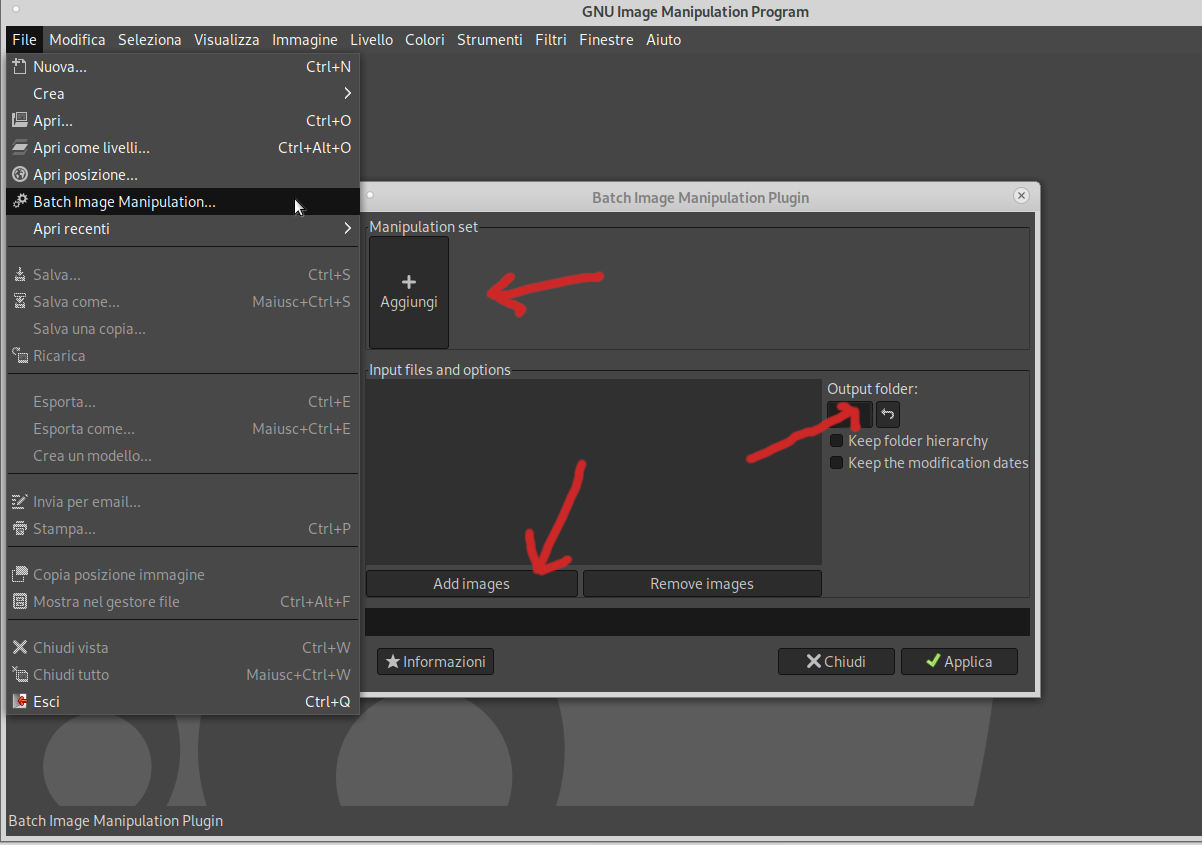
Task: Click the Input files and options heading
Action: pyautogui.click(x=440, y=370)
